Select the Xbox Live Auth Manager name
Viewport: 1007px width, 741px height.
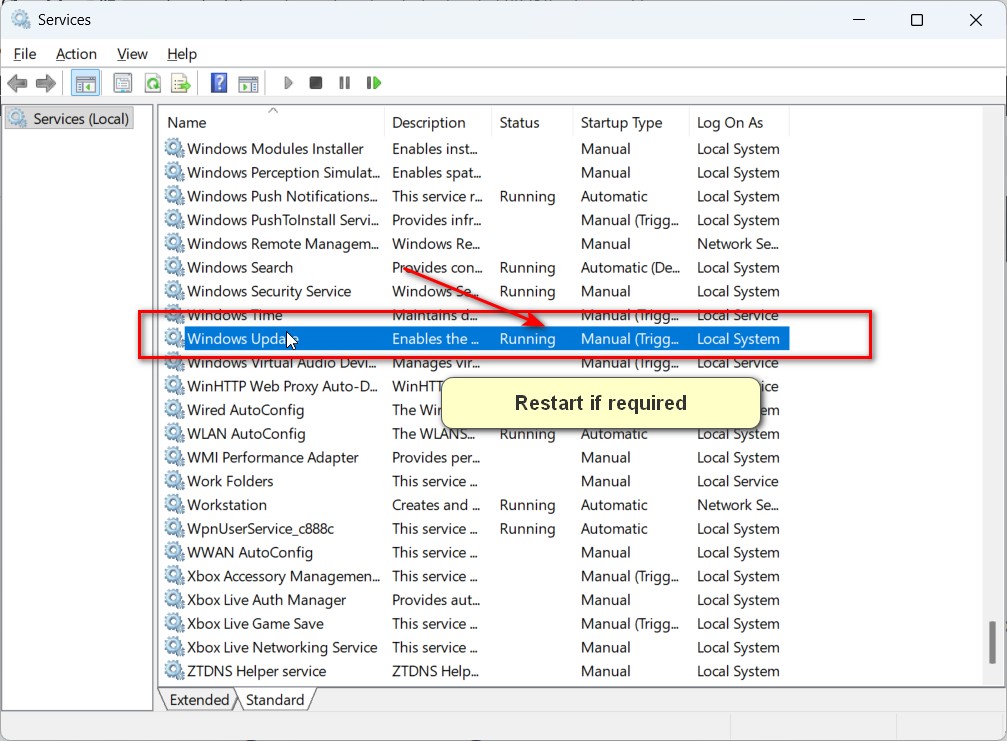pos(267,600)
